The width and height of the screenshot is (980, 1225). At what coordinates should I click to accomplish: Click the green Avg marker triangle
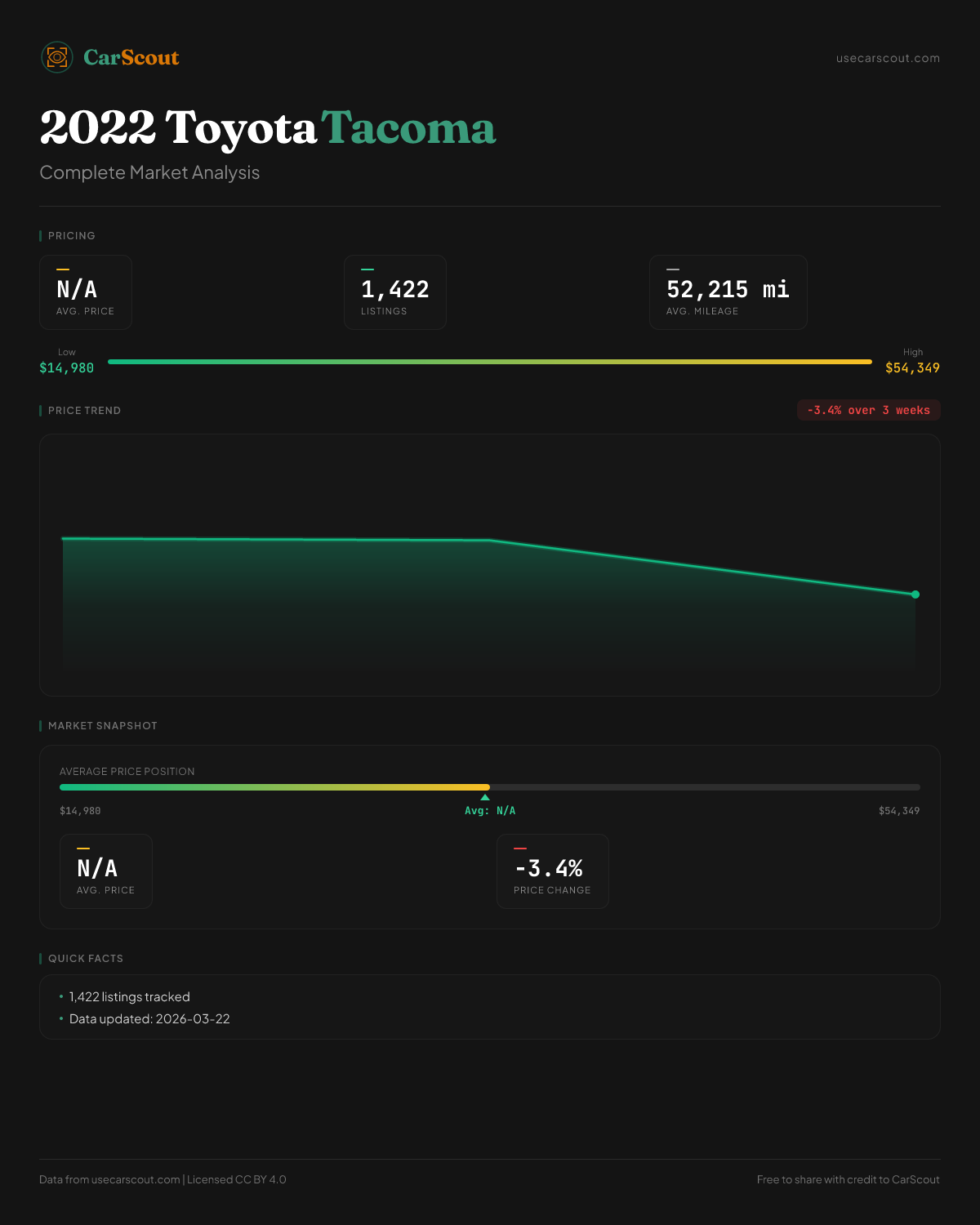pyautogui.click(x=485, y=797)
